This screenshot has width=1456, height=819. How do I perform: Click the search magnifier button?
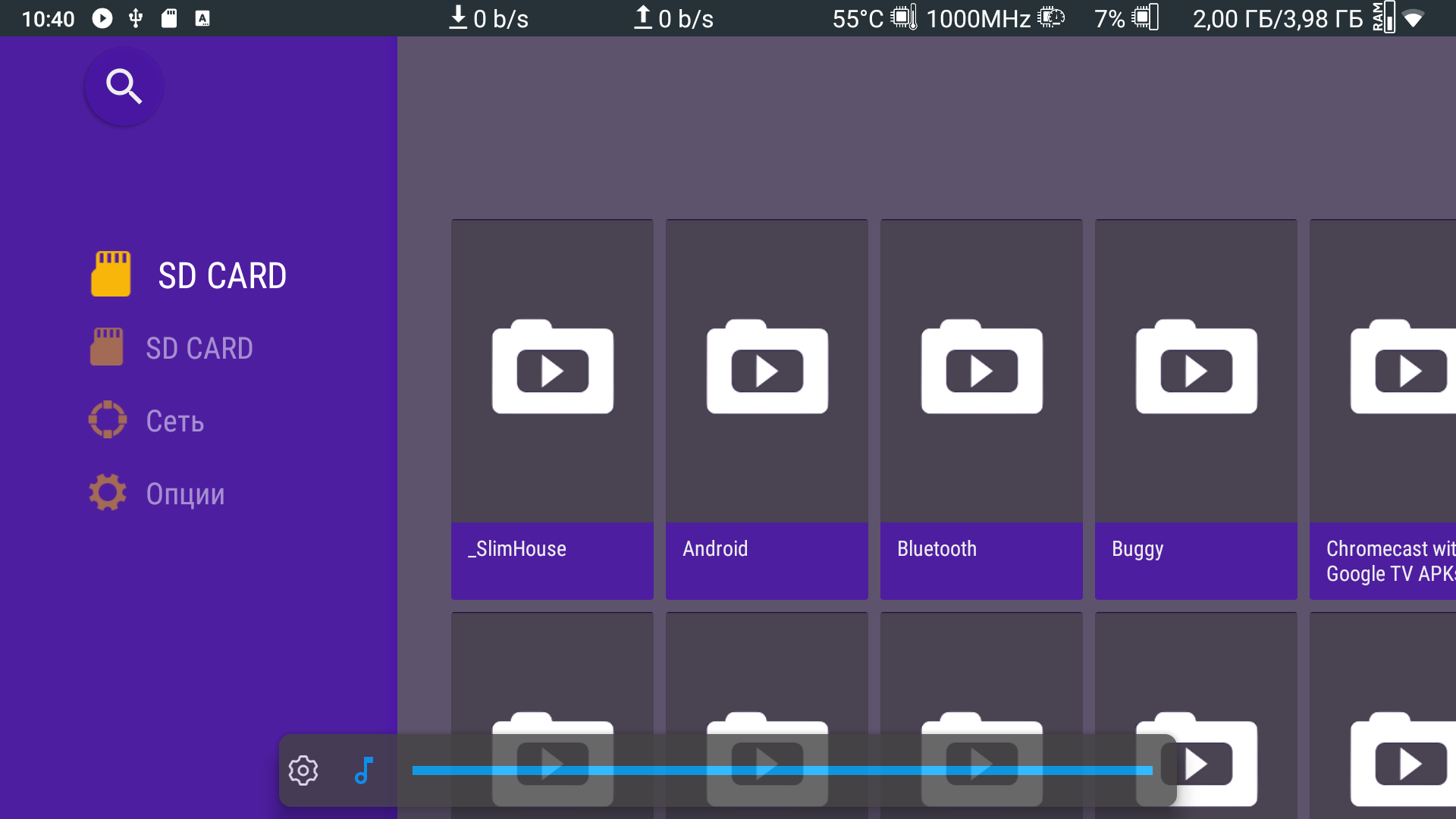pos(124,86)
